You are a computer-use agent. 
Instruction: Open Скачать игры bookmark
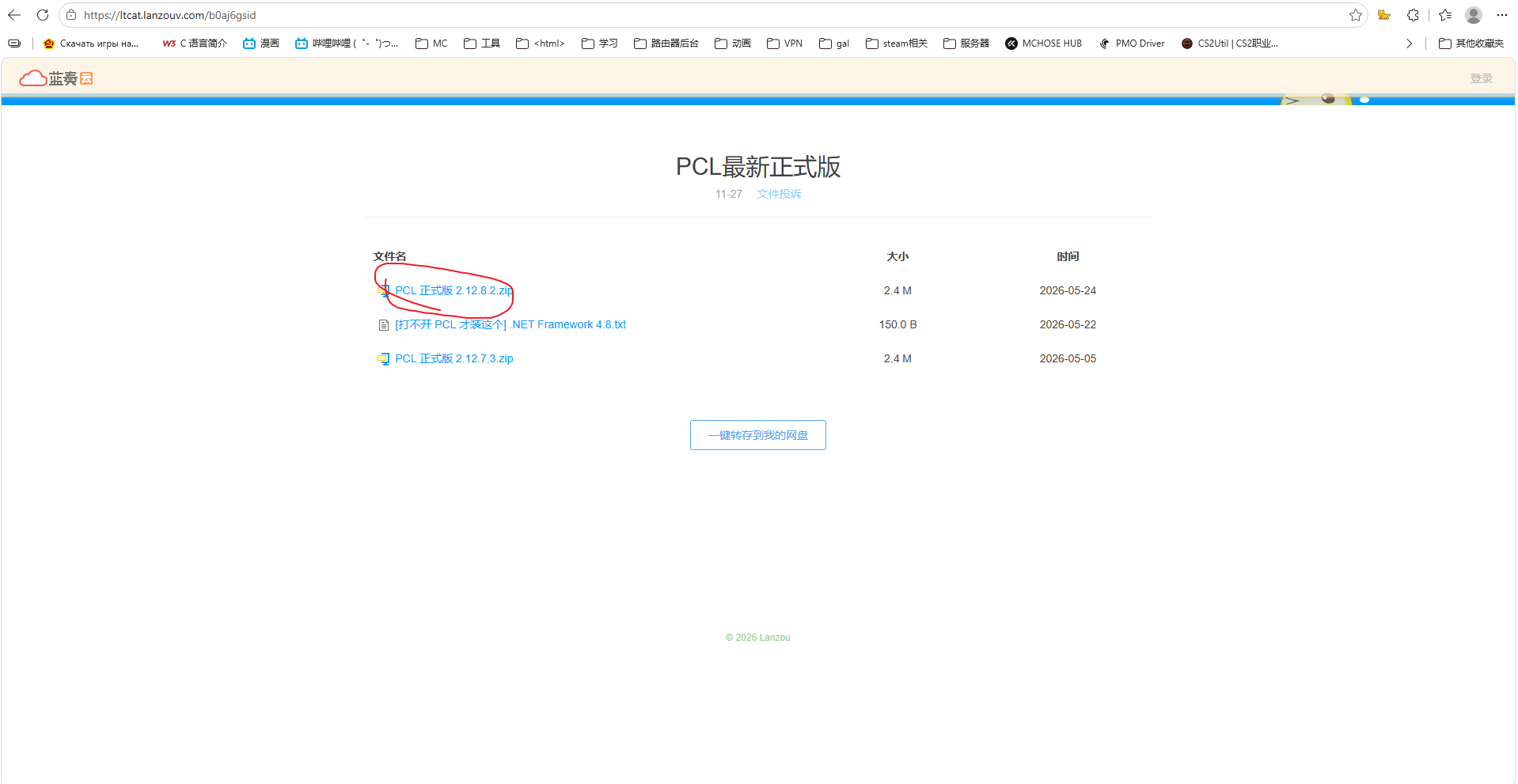click(91, 44)
